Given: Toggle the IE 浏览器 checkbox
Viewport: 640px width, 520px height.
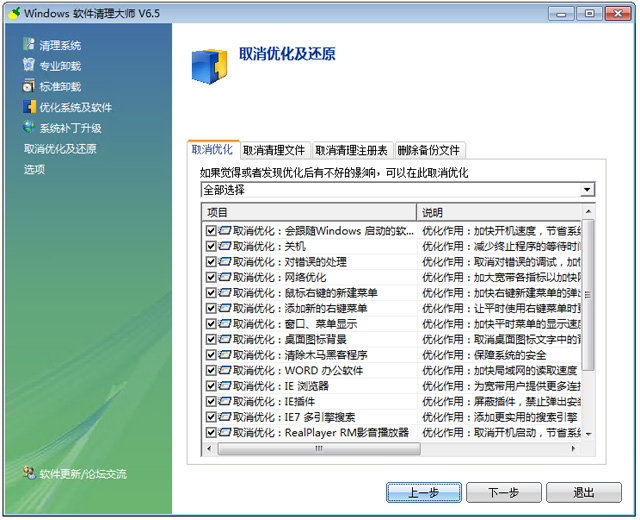Looking at the screenshot, I should click(x=211, y=386).
